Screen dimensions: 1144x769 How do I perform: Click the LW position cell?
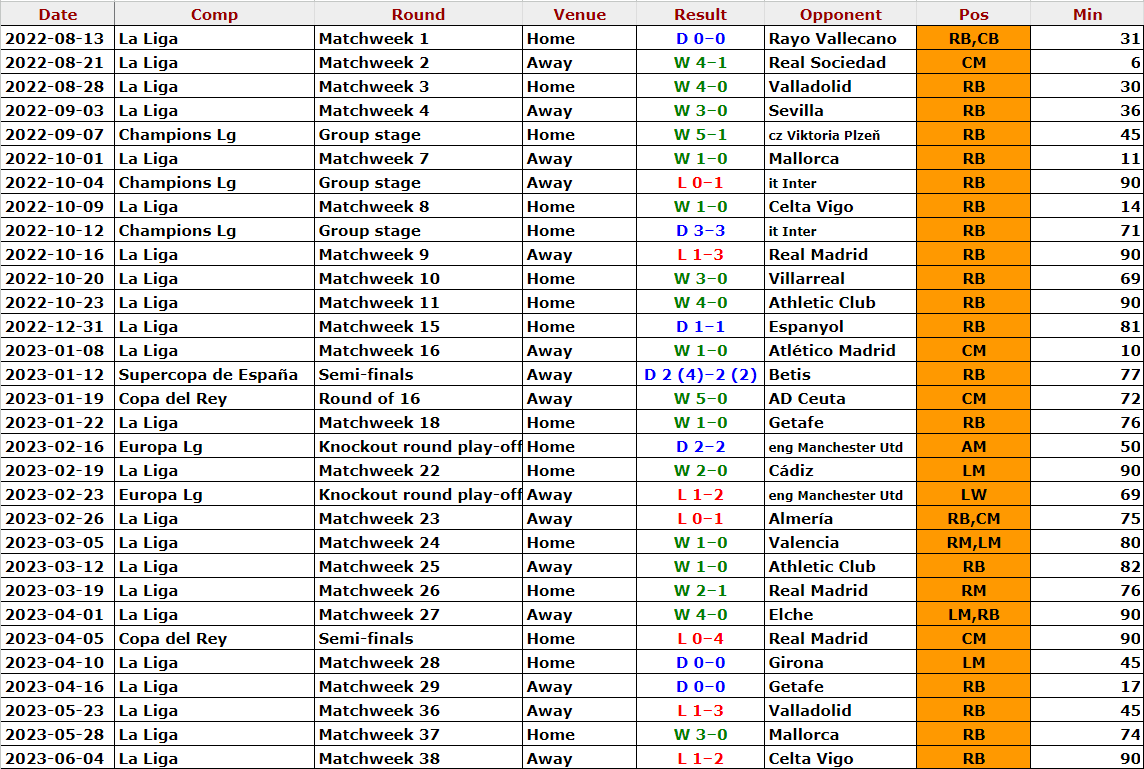(973, 495)
